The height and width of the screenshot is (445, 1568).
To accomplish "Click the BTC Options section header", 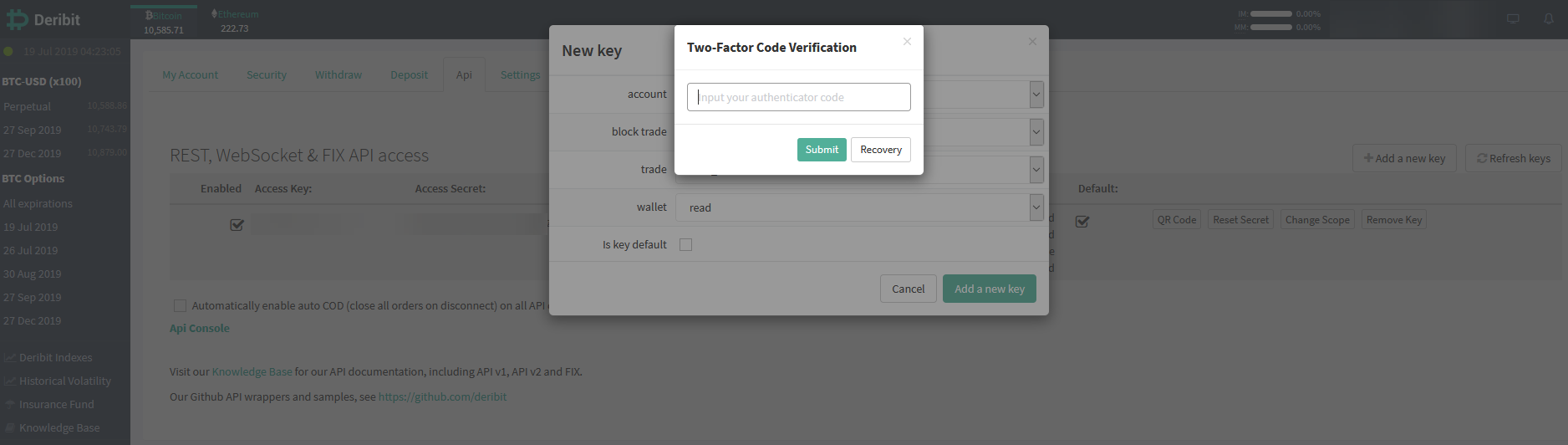I will coord(33,178).
